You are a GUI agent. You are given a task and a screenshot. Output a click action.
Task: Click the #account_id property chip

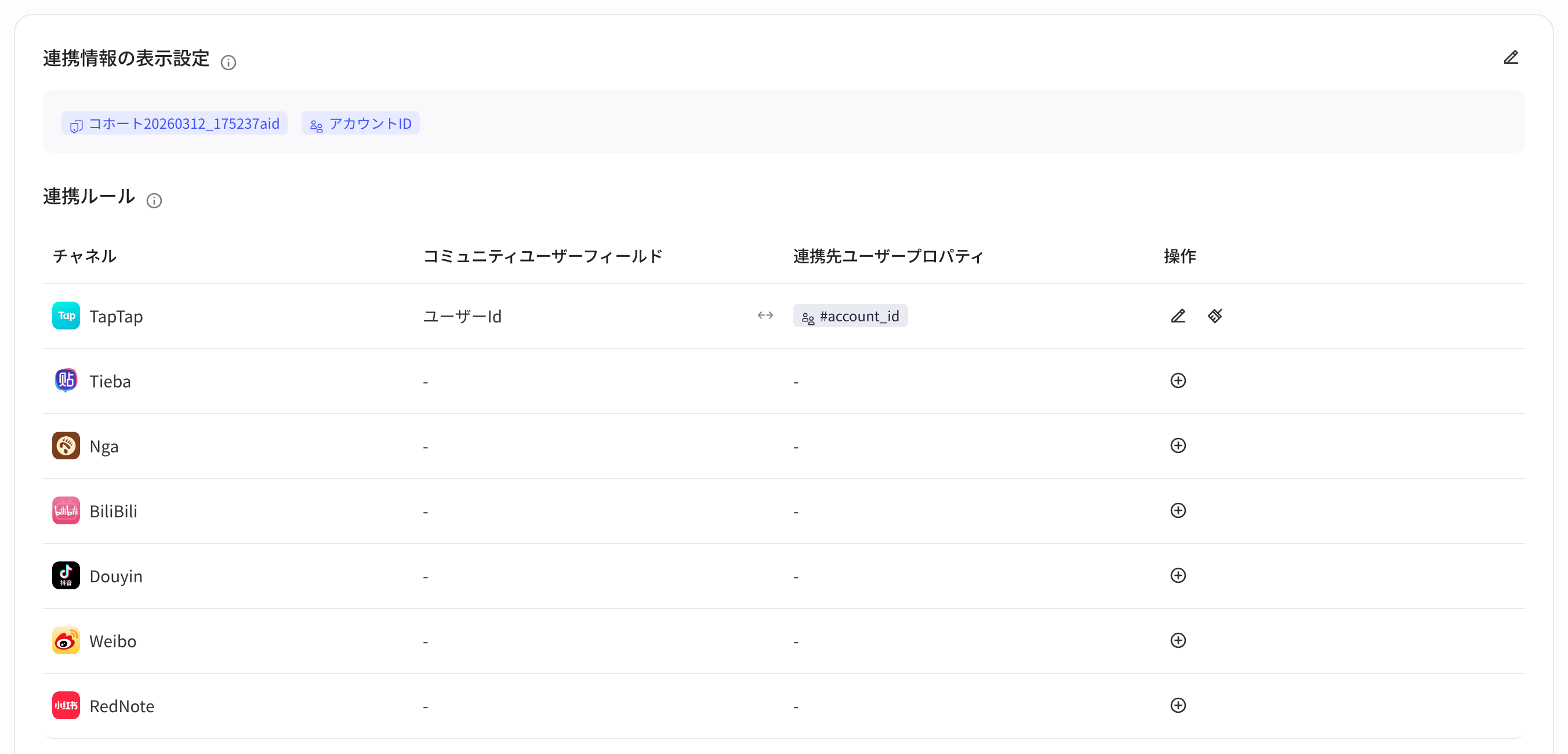pyautogui.click(x=850, y=316)
